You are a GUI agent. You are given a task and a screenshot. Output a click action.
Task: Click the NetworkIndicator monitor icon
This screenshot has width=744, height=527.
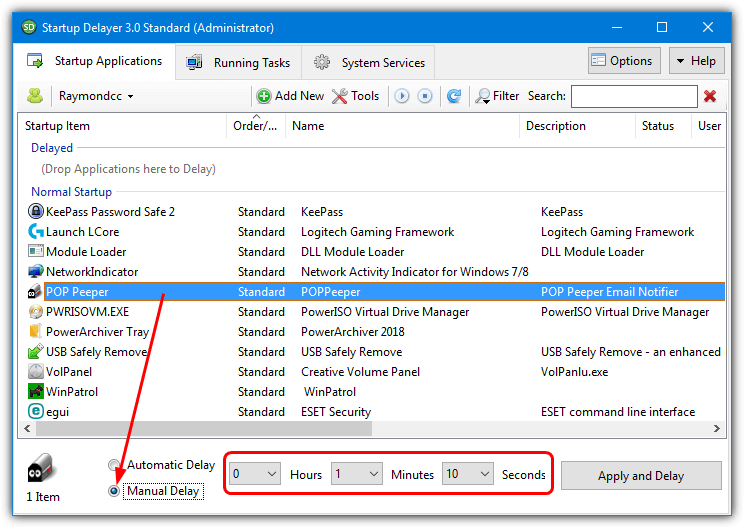tap(36, 271)
